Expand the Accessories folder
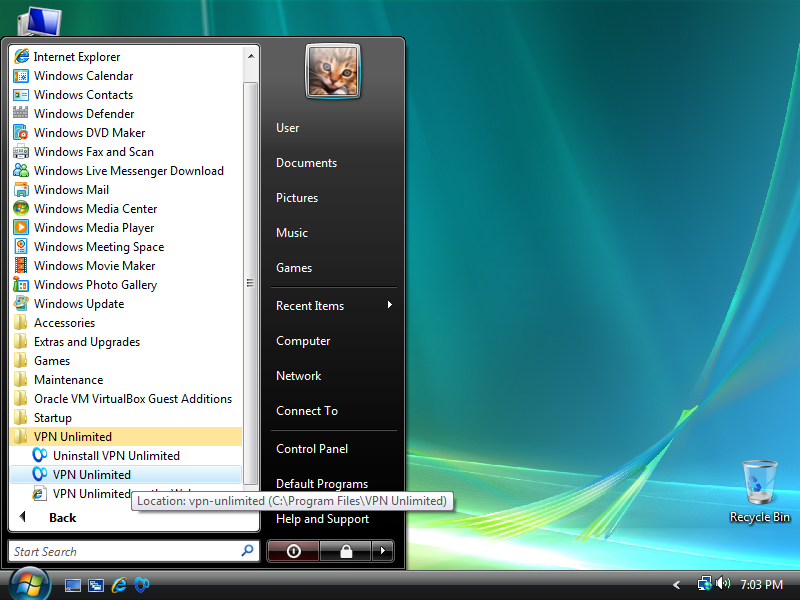This screenshot has height=600, width=800. click(x=126, y=322)
